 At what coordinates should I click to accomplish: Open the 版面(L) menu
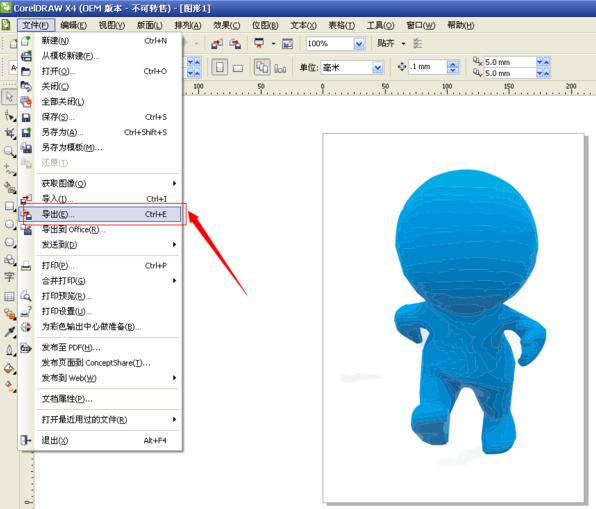point(149,25)
